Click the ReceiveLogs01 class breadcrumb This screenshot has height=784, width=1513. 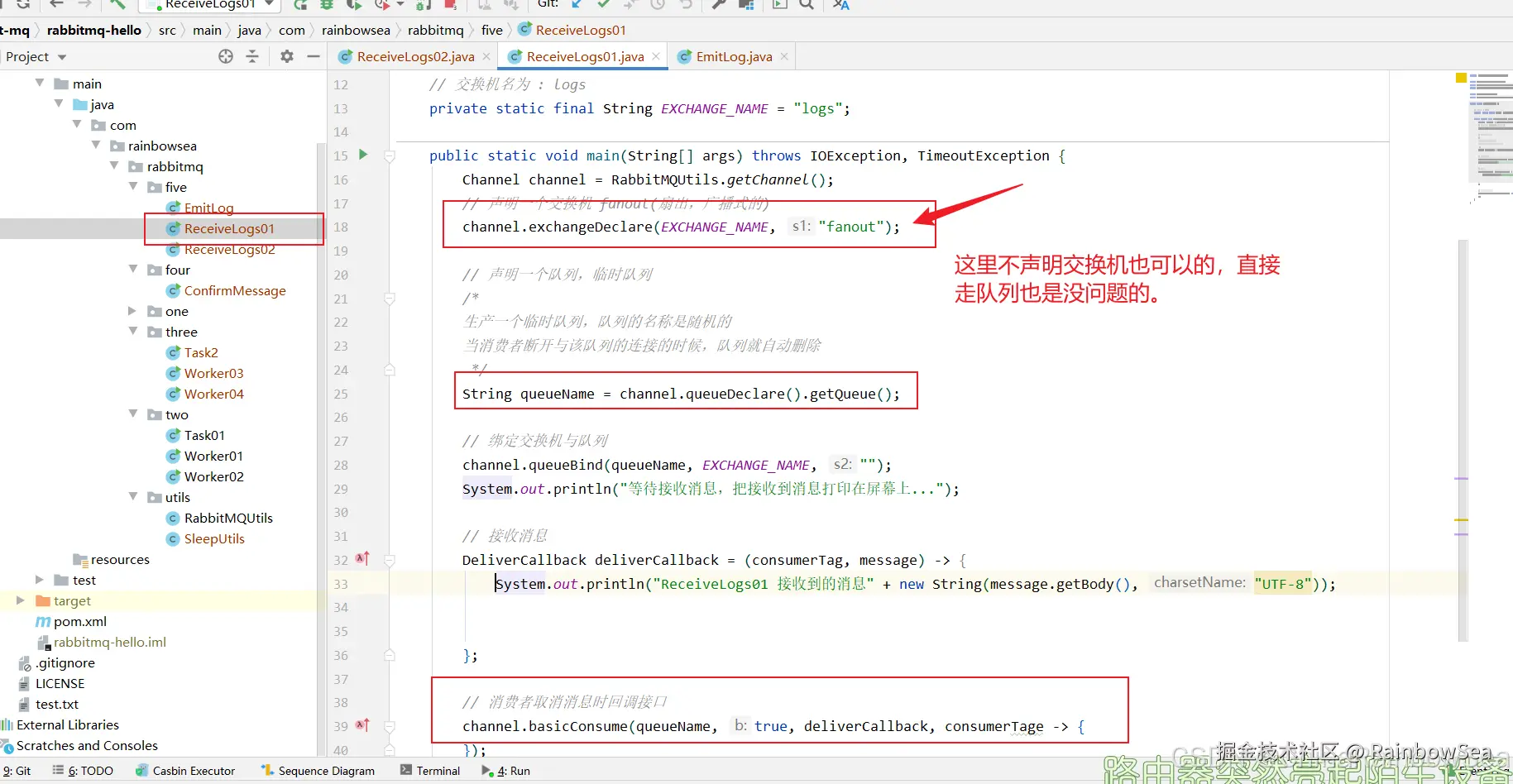pos(572,31)
